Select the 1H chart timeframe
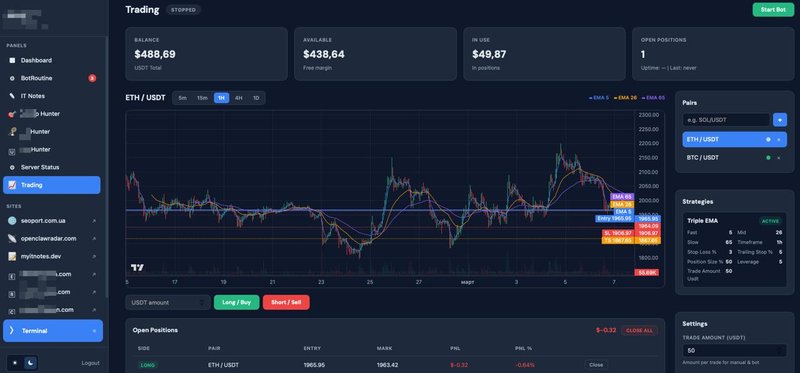The height and width of the screenshot is (373, 800). (x=221, y=98)
